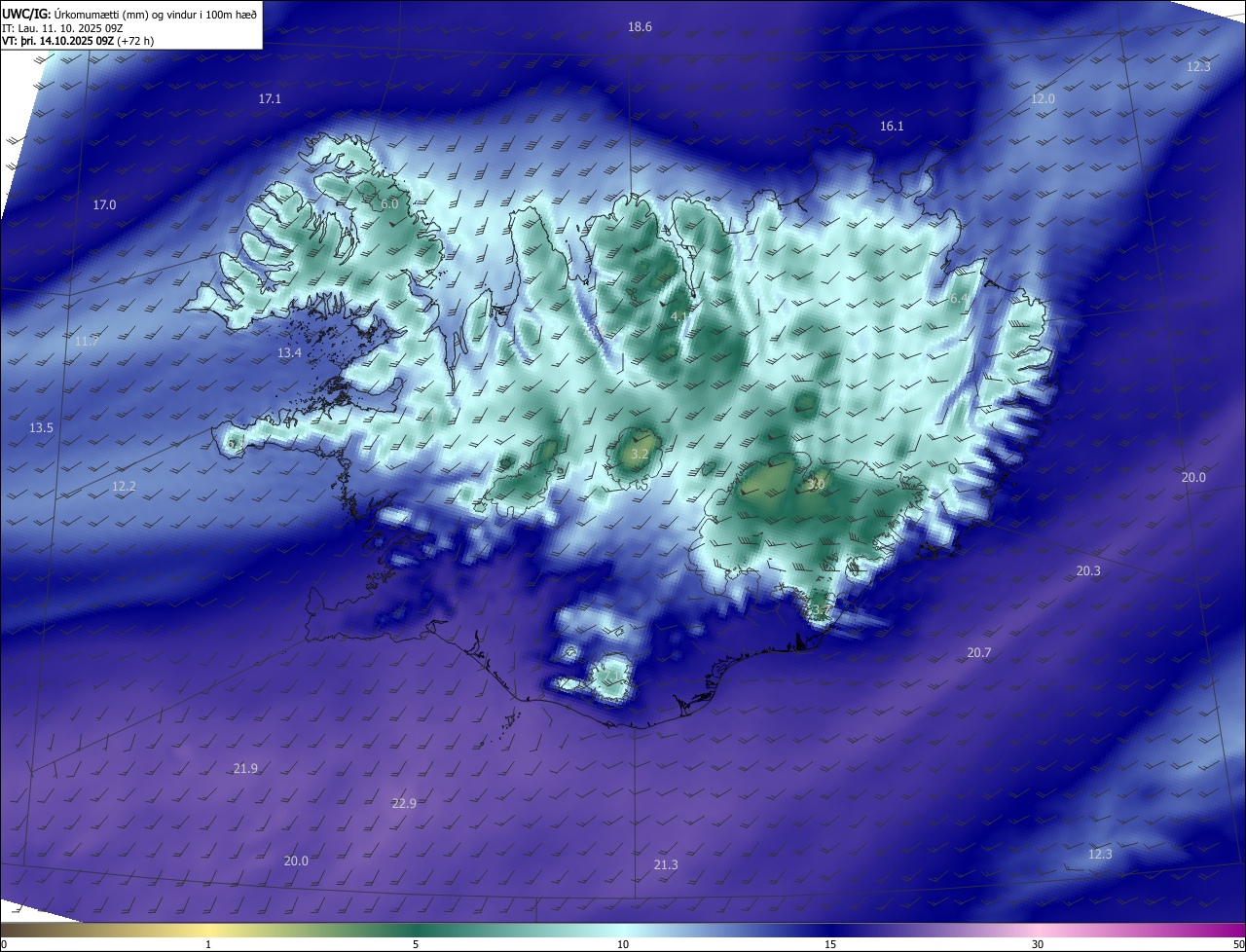Viewport: 1246px width, 952px height.
Task: Click the VT: þri. 14.10.2025 09Z line
Action: 78,41
